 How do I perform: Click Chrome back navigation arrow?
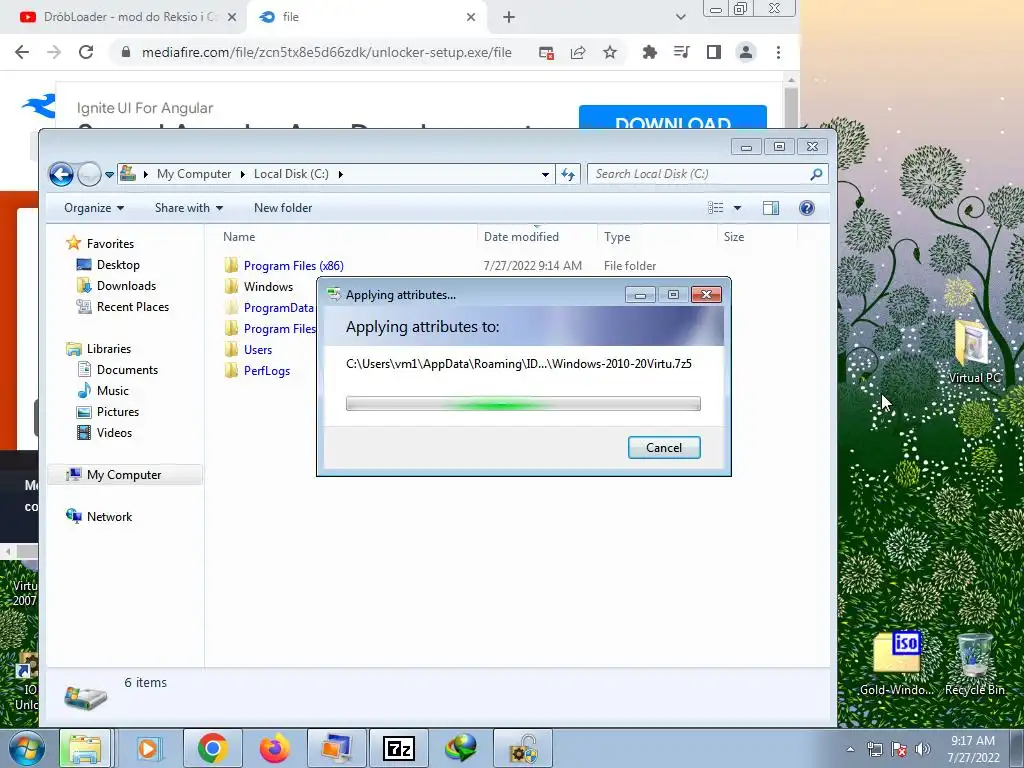click(22, 52)
